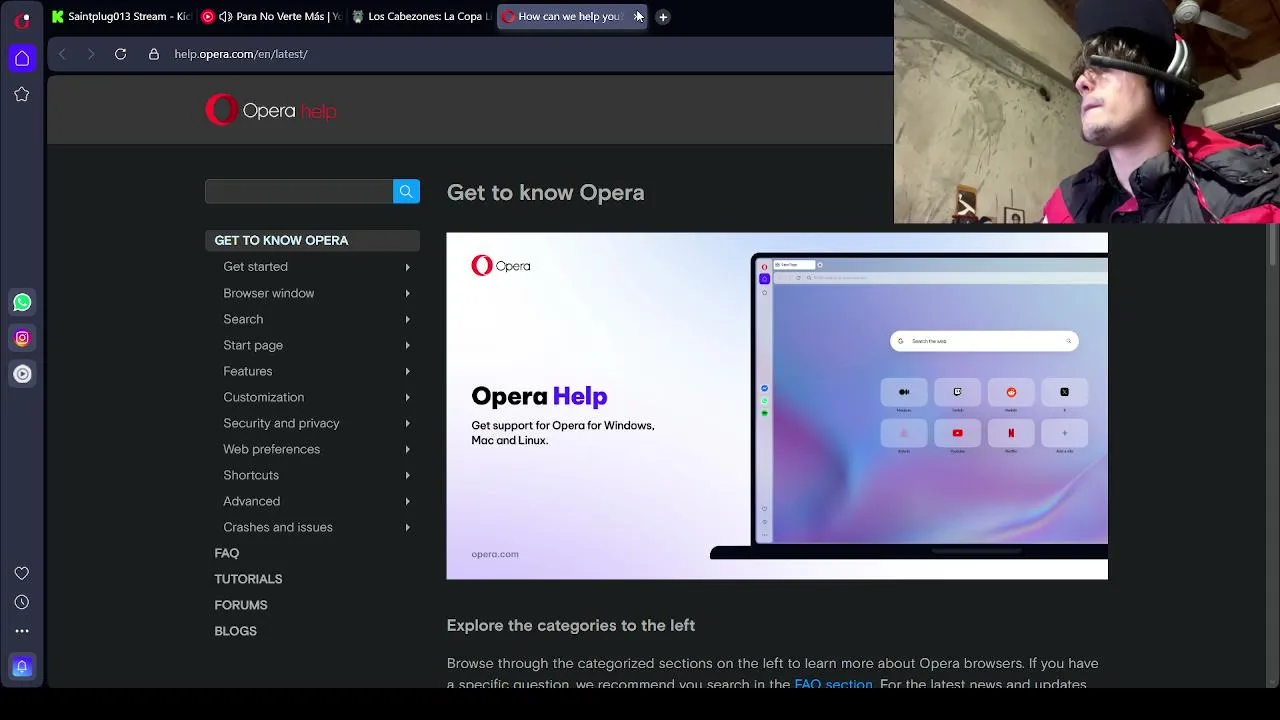The height and width of the screenshot is (720, 1280).
Task: Open the three-dots sidebar setup
Action: (22, 631)
